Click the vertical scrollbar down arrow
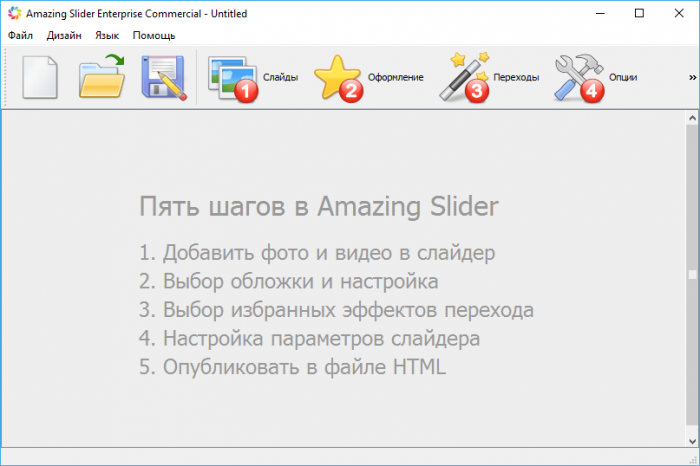The height and width of the screenshot is (466, 700). click(692, 441)
